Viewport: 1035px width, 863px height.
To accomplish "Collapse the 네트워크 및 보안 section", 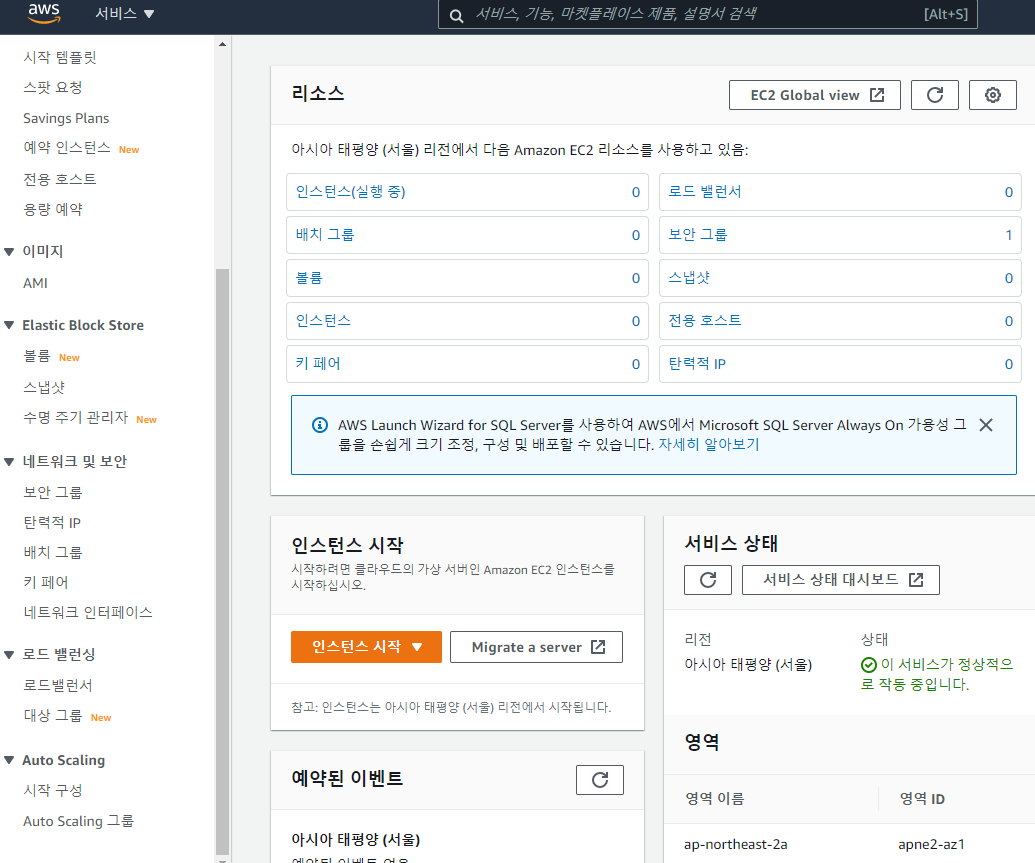I will (9, 462).
